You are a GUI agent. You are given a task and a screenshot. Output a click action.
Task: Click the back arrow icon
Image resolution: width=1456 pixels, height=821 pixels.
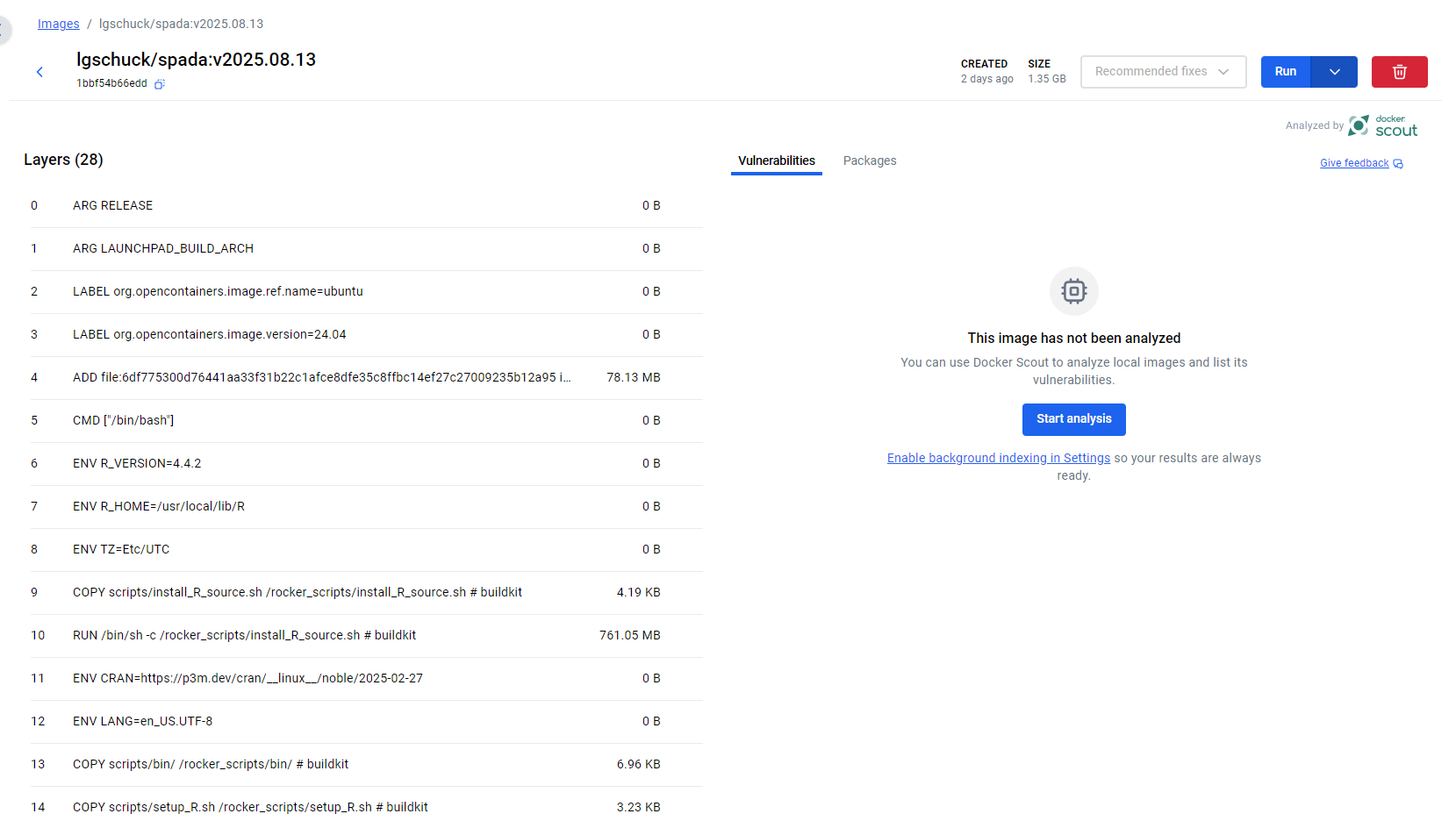pos(39,72)
